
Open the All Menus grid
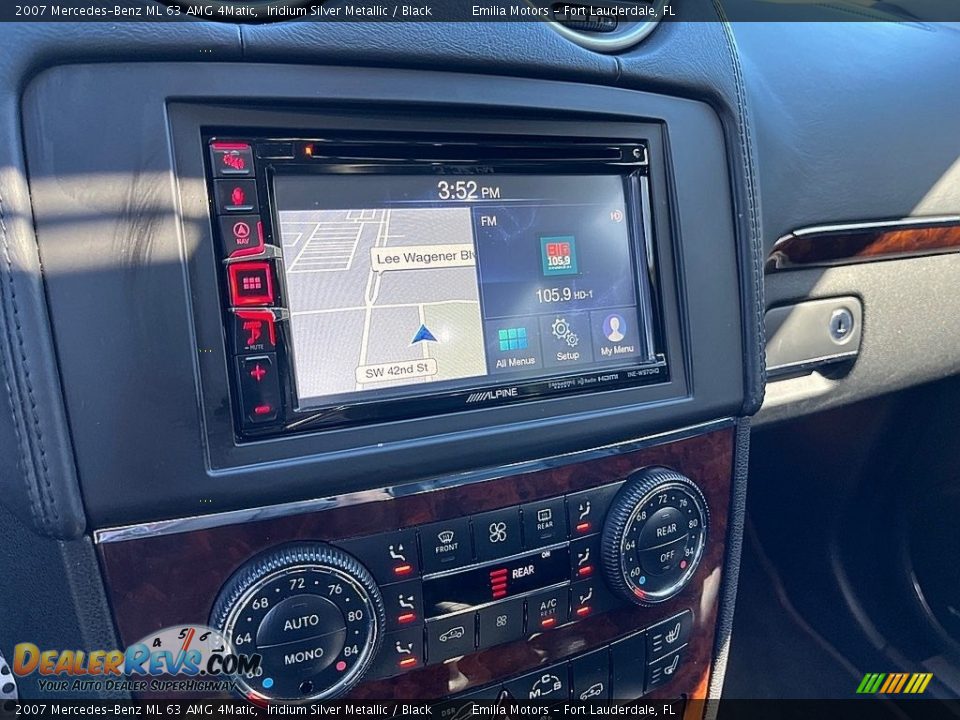(x=514, y=345)
